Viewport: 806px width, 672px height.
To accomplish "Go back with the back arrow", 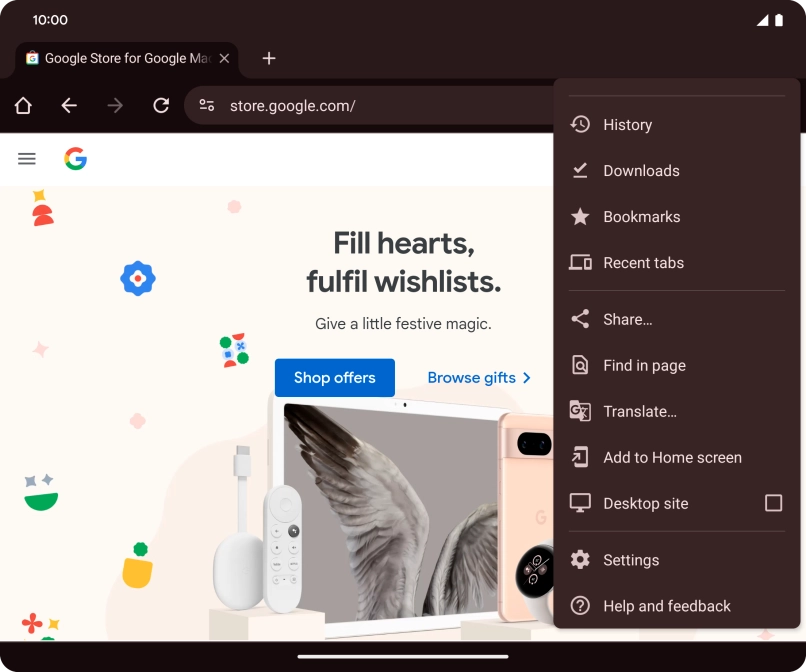I will pyautogui.click(x=69, y=105).
